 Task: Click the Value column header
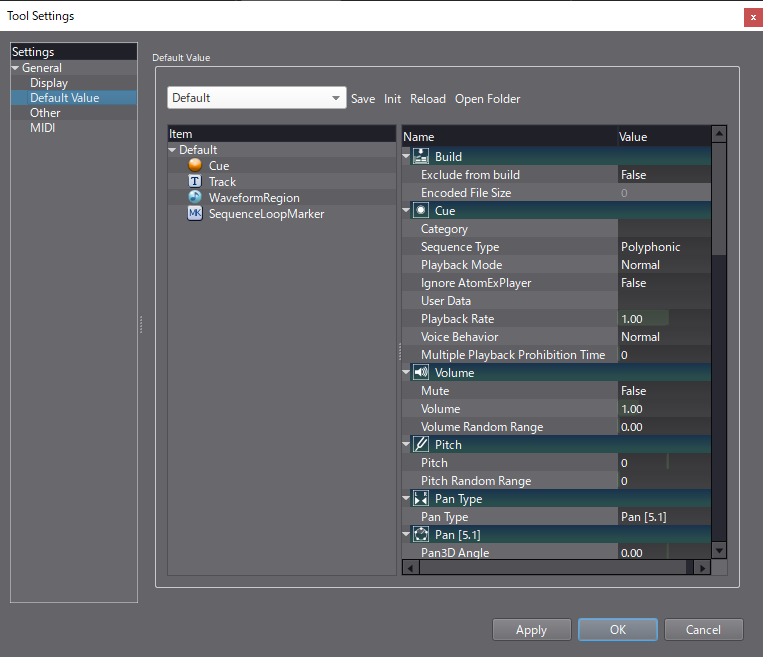tap(664, 137)
